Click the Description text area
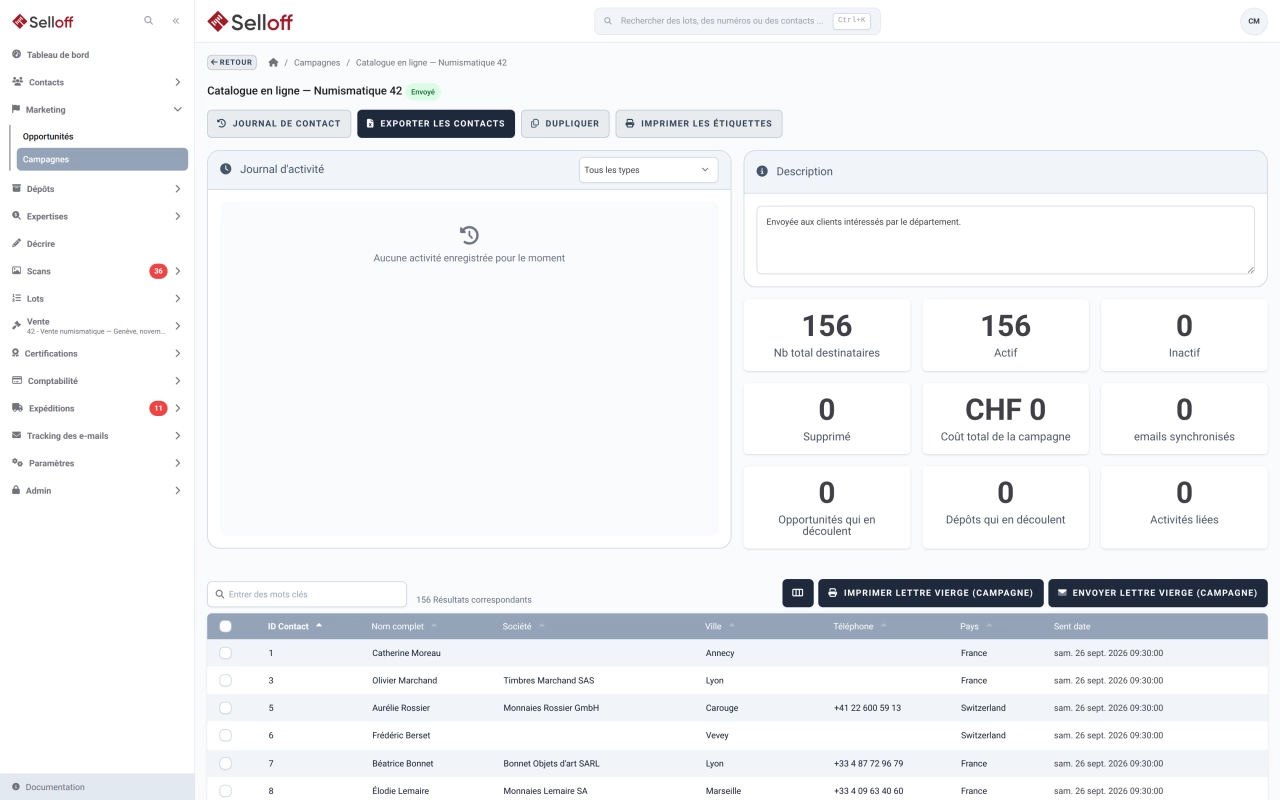This screenshot has width=1280, height=800. (x=1005, y=240)
